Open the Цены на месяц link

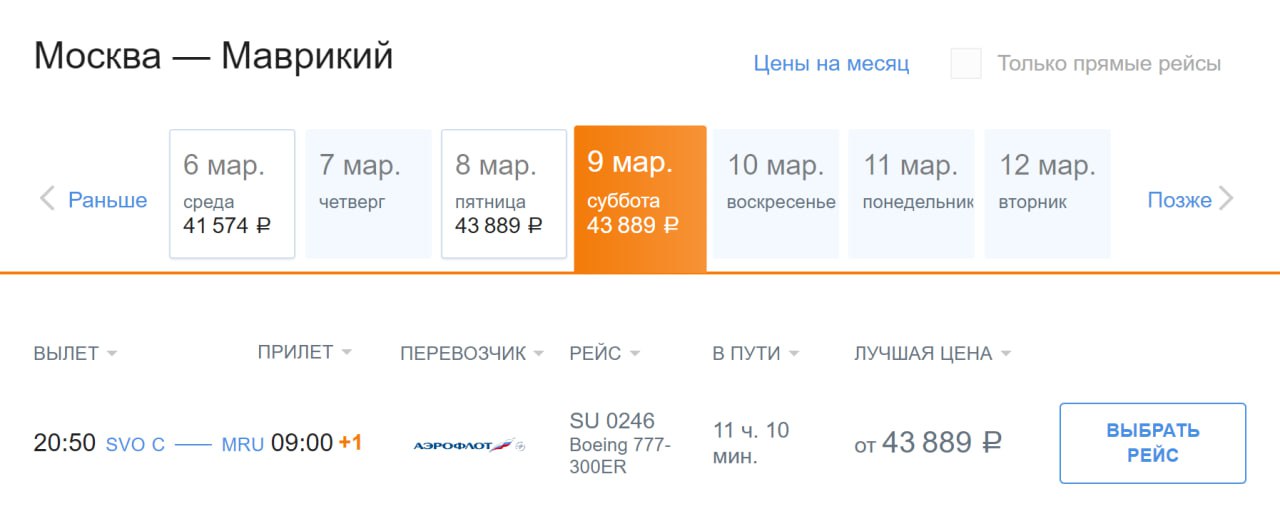(831, 64)
